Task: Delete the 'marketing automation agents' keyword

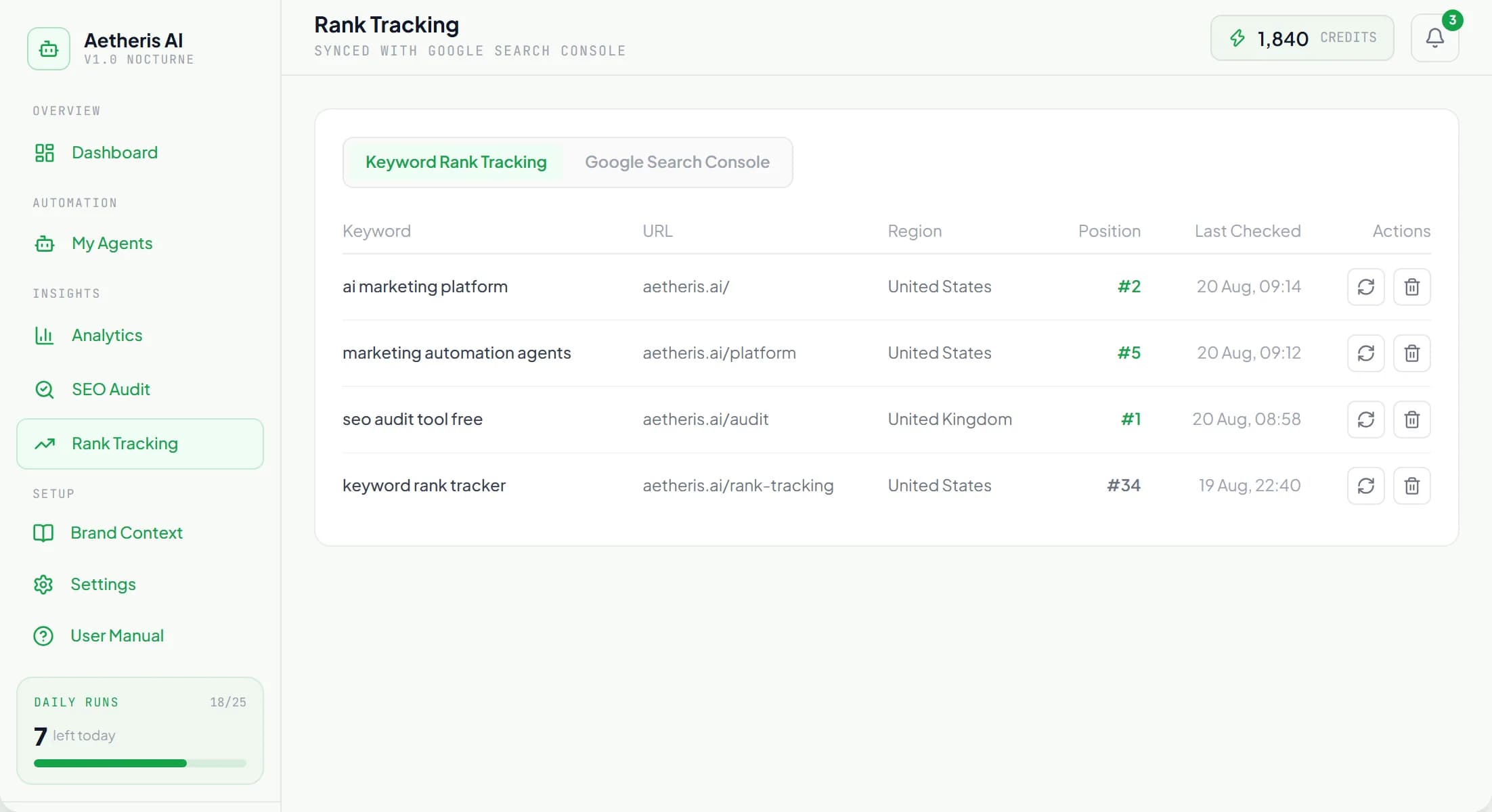Action: pos(1412,353)
